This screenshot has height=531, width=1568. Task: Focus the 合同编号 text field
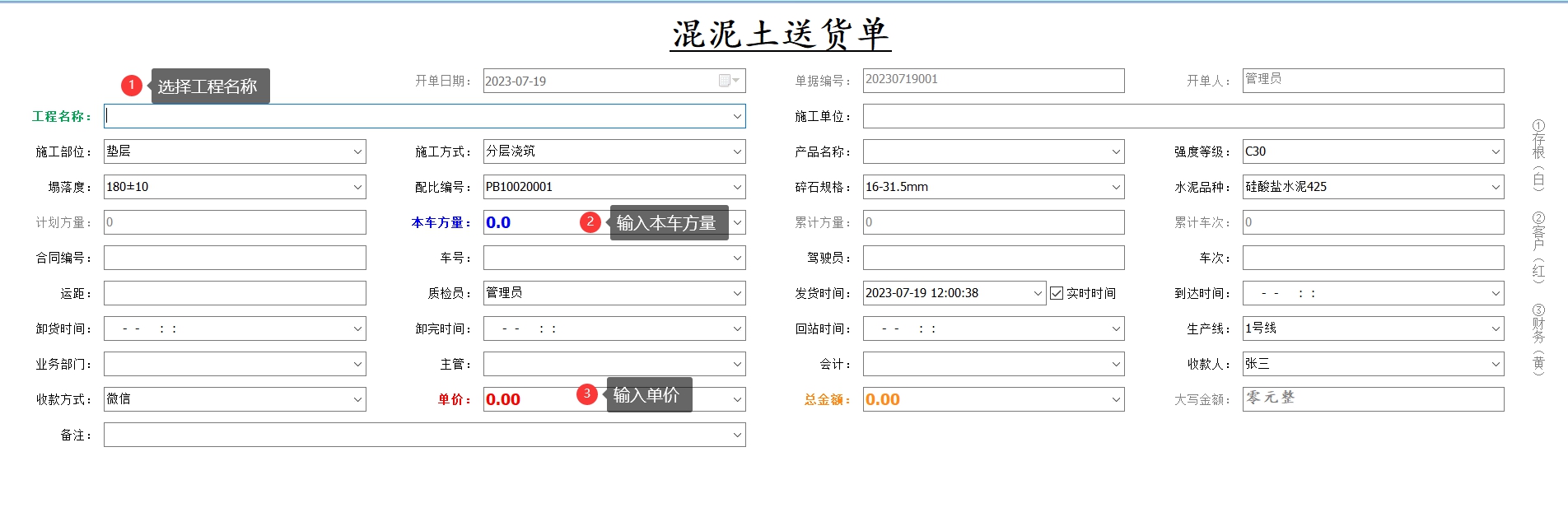pos(235,258)
